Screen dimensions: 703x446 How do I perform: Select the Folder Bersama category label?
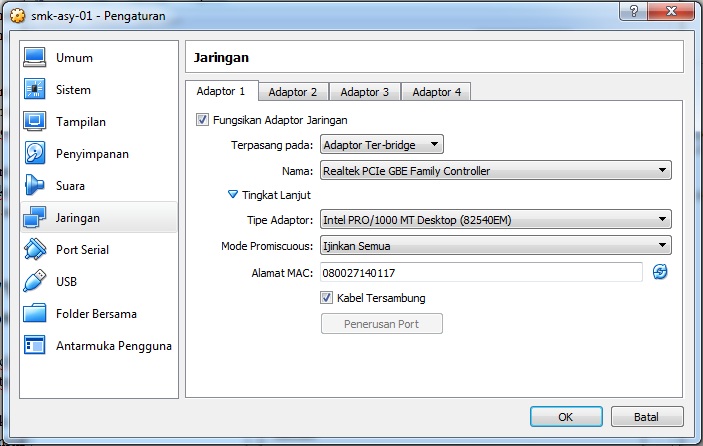[96, 314]
